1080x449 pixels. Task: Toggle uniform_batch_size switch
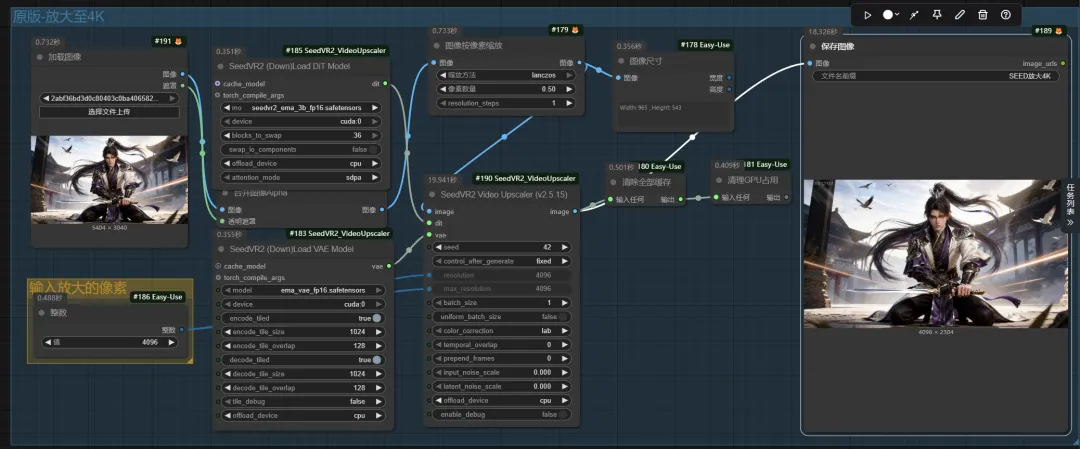click(x=563, y=317)
